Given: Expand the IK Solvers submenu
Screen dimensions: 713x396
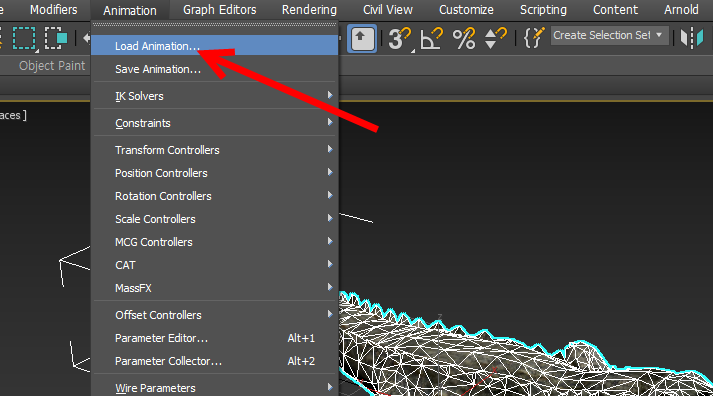Looking at the screenshot, I should click(x=215, y=96).
